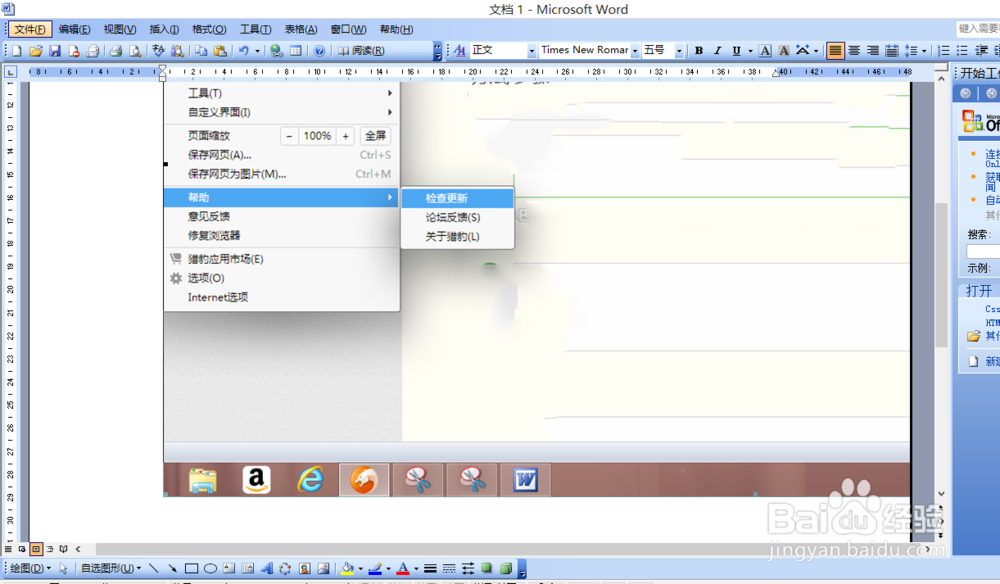The image size is (1000, 584).
Task: Insert Picture from file icon
Action: (x=323, y=568)
